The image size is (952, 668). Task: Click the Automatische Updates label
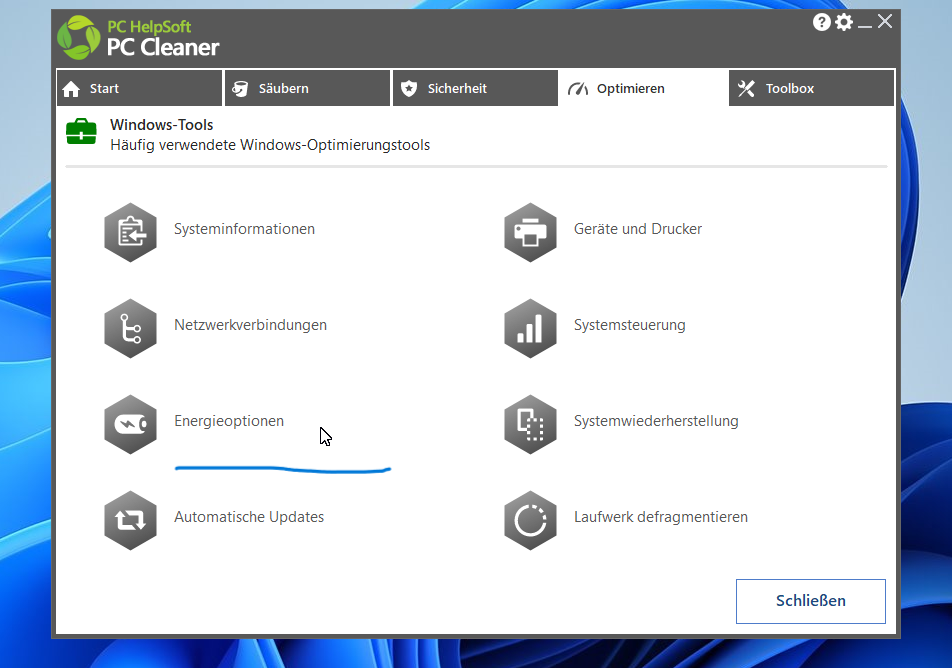click(x=249, y=517)
